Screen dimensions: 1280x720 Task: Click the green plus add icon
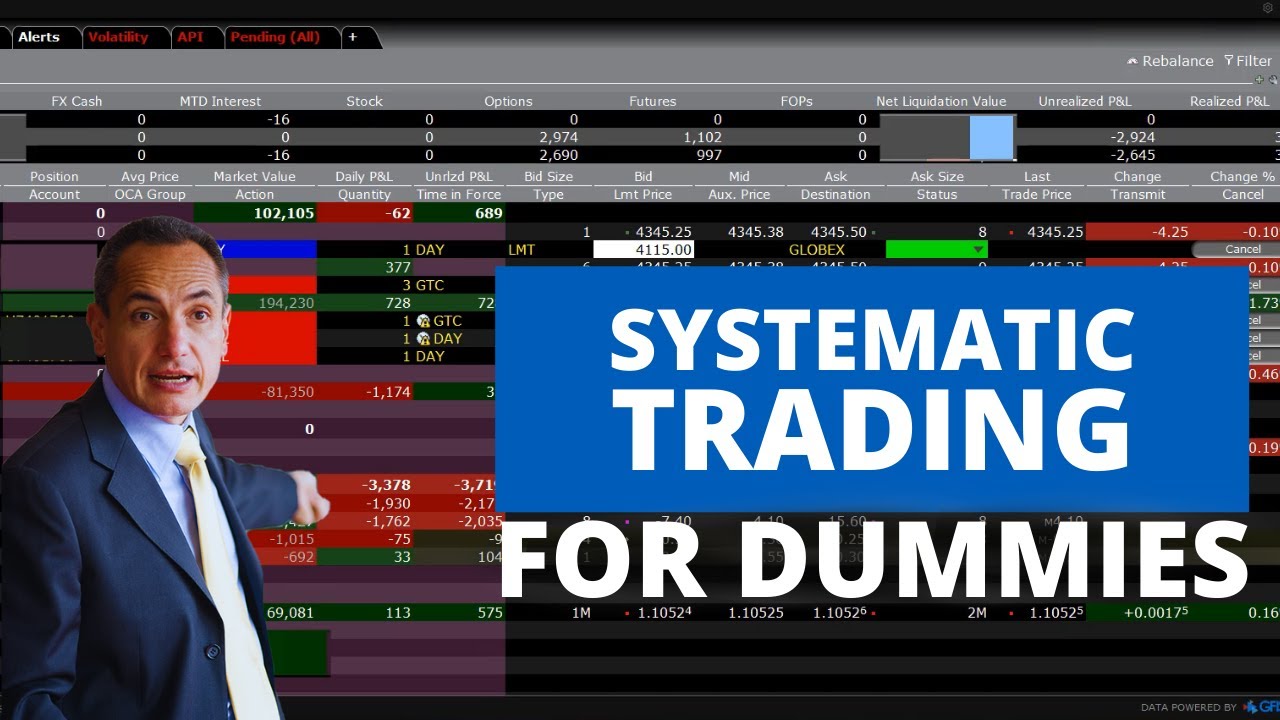(x=1260, y=79)
